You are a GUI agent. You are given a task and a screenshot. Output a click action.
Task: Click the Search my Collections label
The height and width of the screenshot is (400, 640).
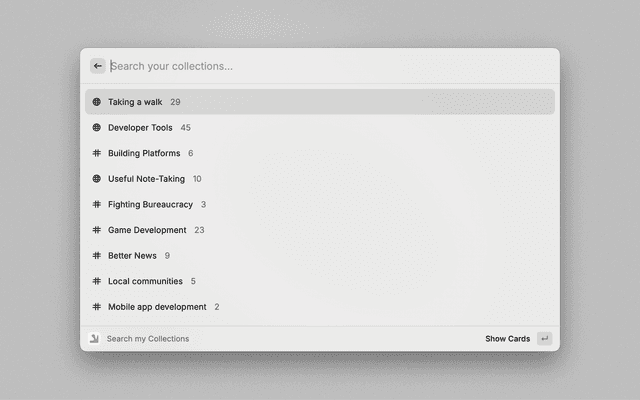148,339
